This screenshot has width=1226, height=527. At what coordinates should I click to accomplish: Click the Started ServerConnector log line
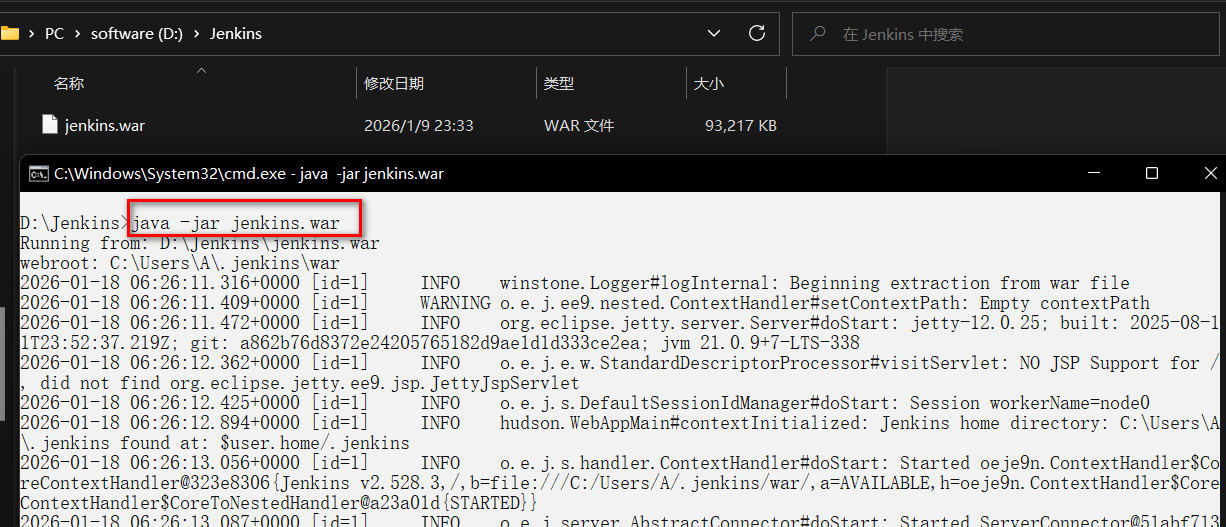coord(620,521)
